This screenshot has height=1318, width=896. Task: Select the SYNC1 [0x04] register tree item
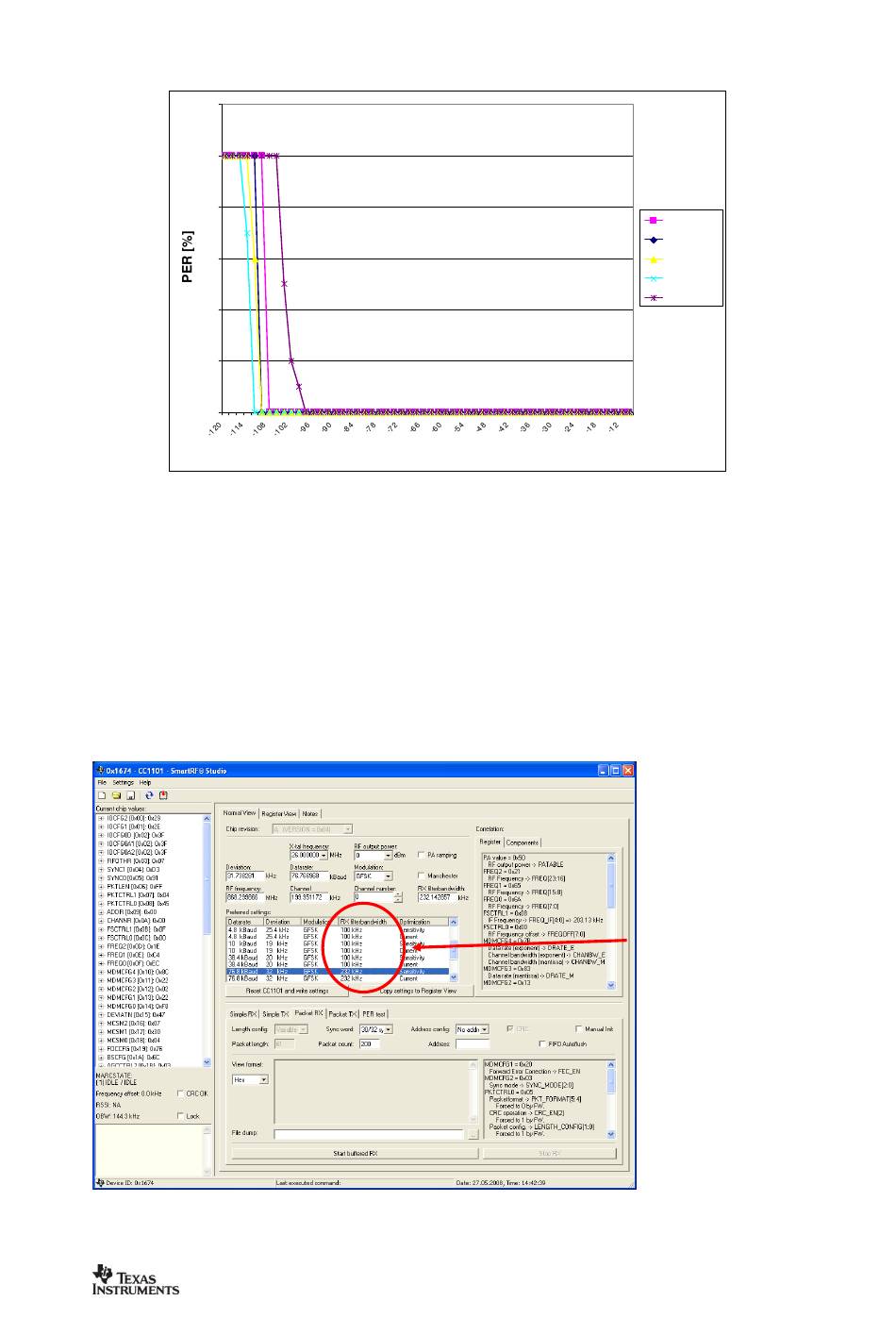(133, 869)
